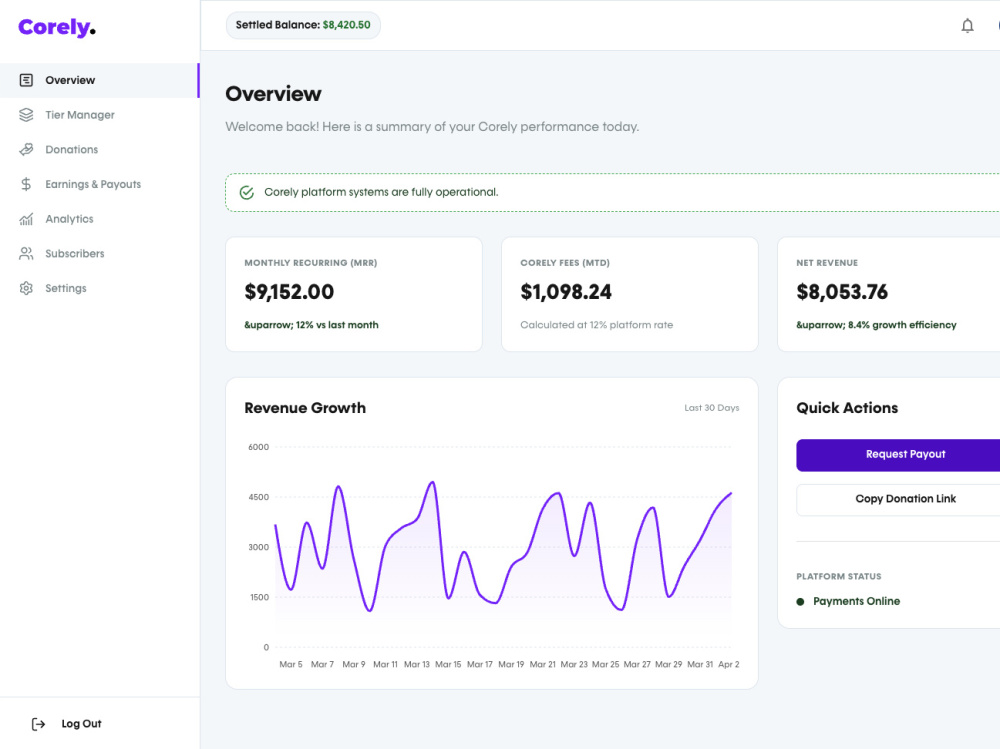Viewport: 1000px width, 749px height.
Task: Click the Settled Balance pill
Action: coord(303,25)
